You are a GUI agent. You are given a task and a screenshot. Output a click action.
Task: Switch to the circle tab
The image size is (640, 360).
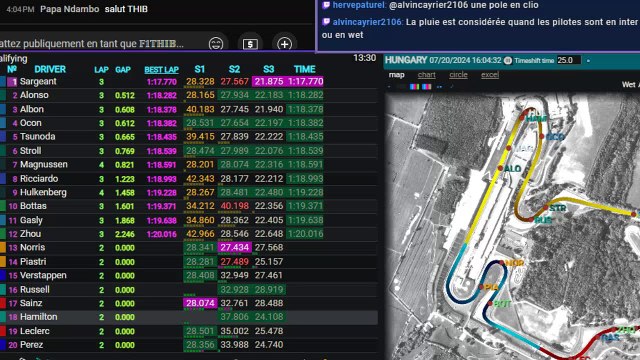pyautogui.click(x=458, y=75)
